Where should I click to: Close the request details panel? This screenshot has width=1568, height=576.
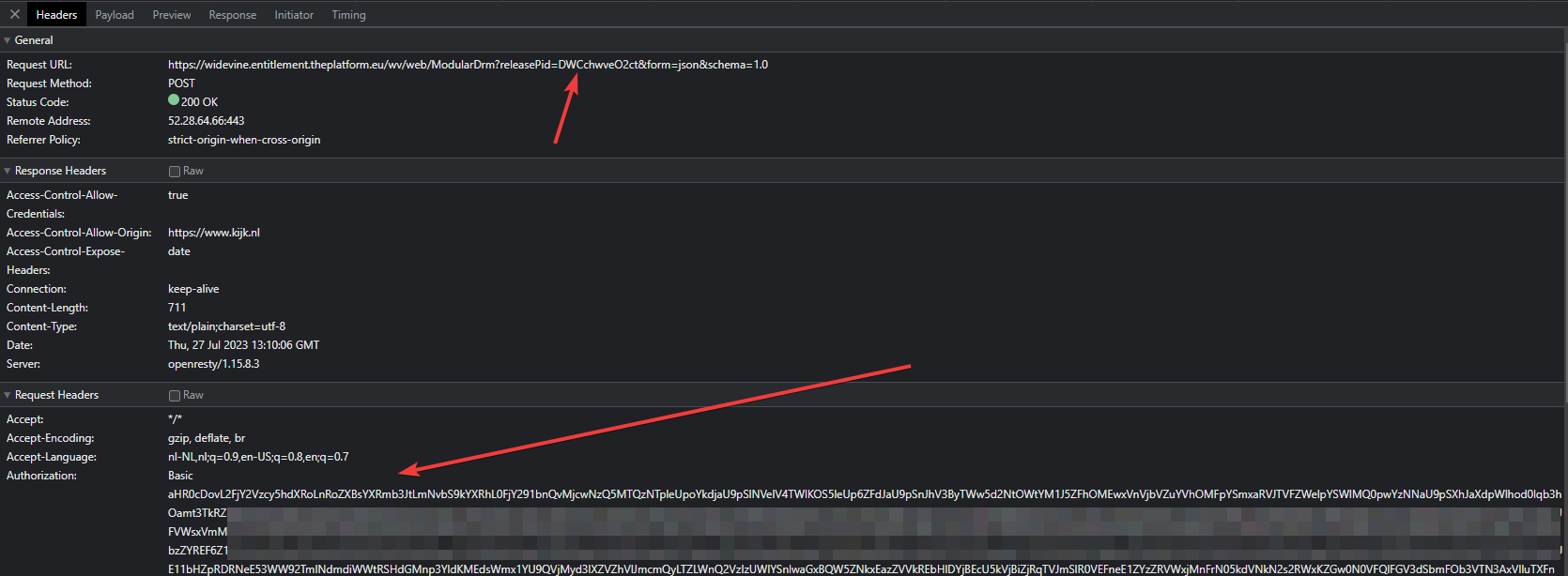(14, 14)
